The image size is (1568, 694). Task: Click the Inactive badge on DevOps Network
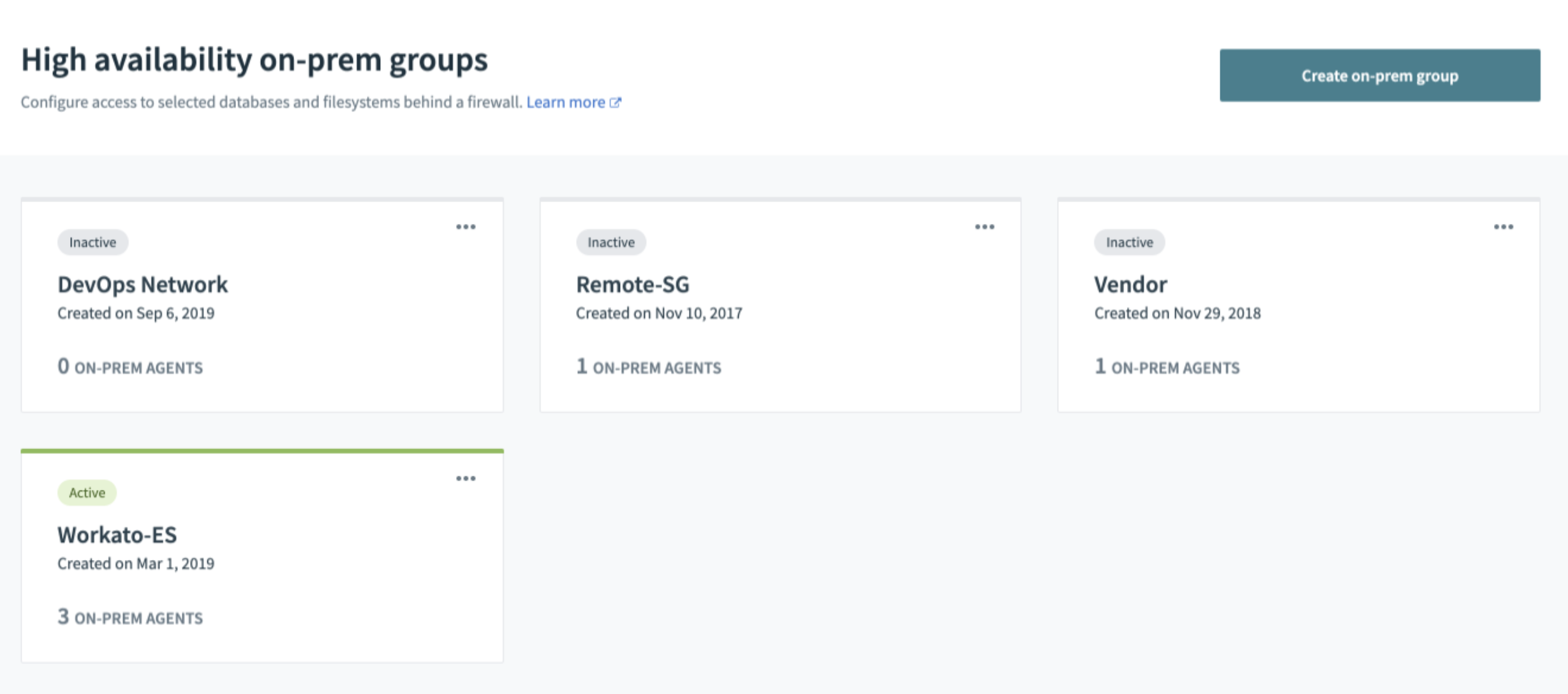92,242
